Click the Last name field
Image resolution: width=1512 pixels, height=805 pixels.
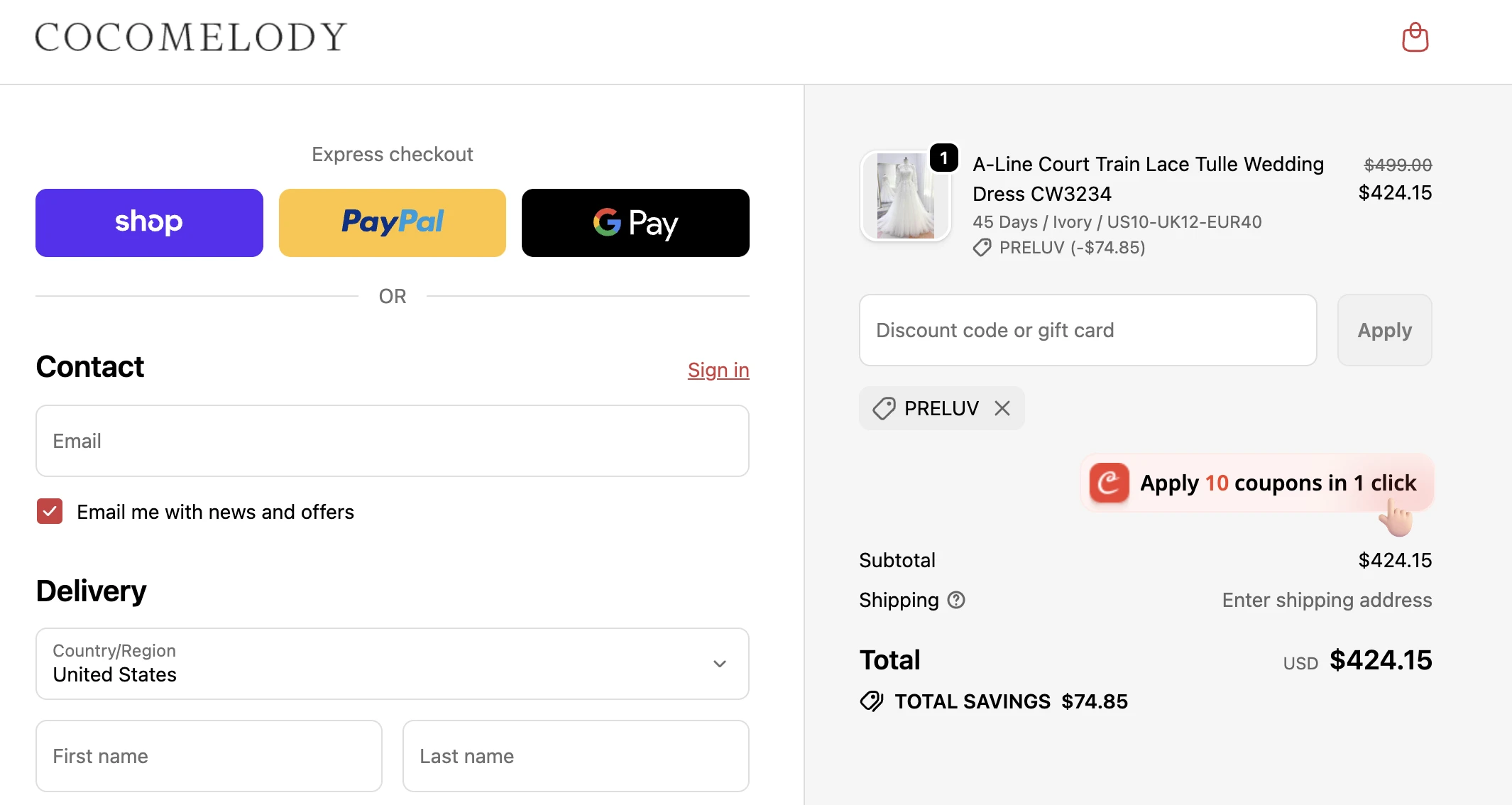(x=576, y=756)
